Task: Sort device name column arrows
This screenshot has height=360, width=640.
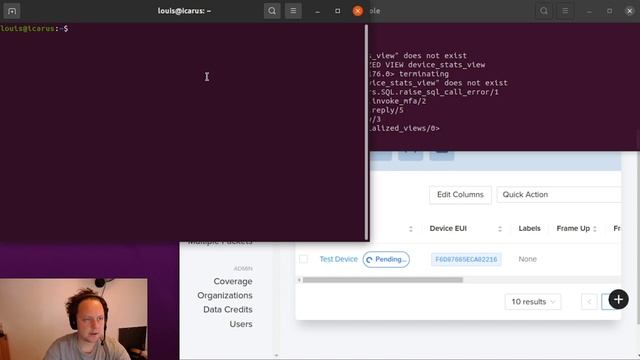Action: (x=411, y=229)
